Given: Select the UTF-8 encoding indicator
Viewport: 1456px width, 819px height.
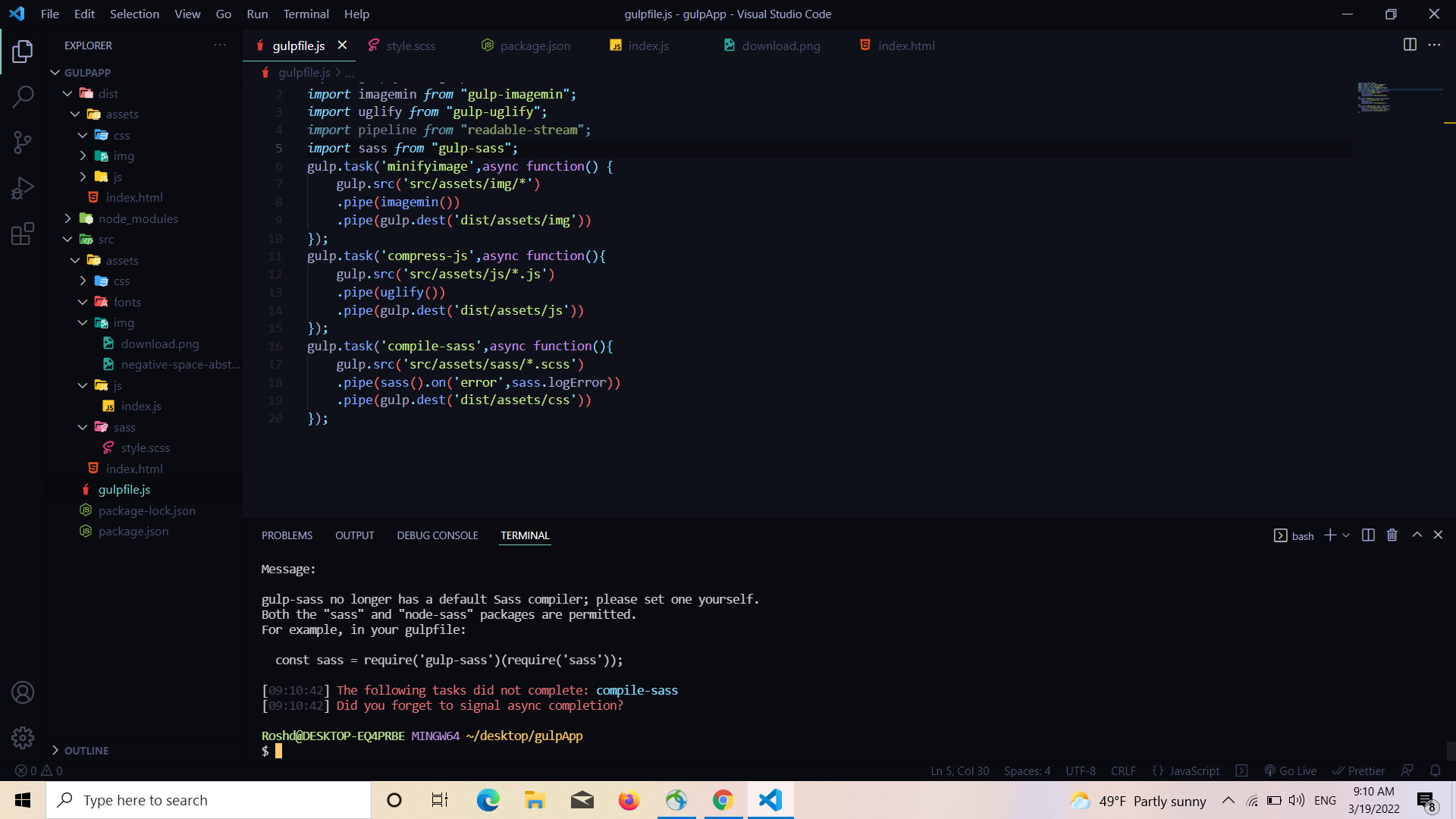Looking at the screenshot, I should (1081, 770).
